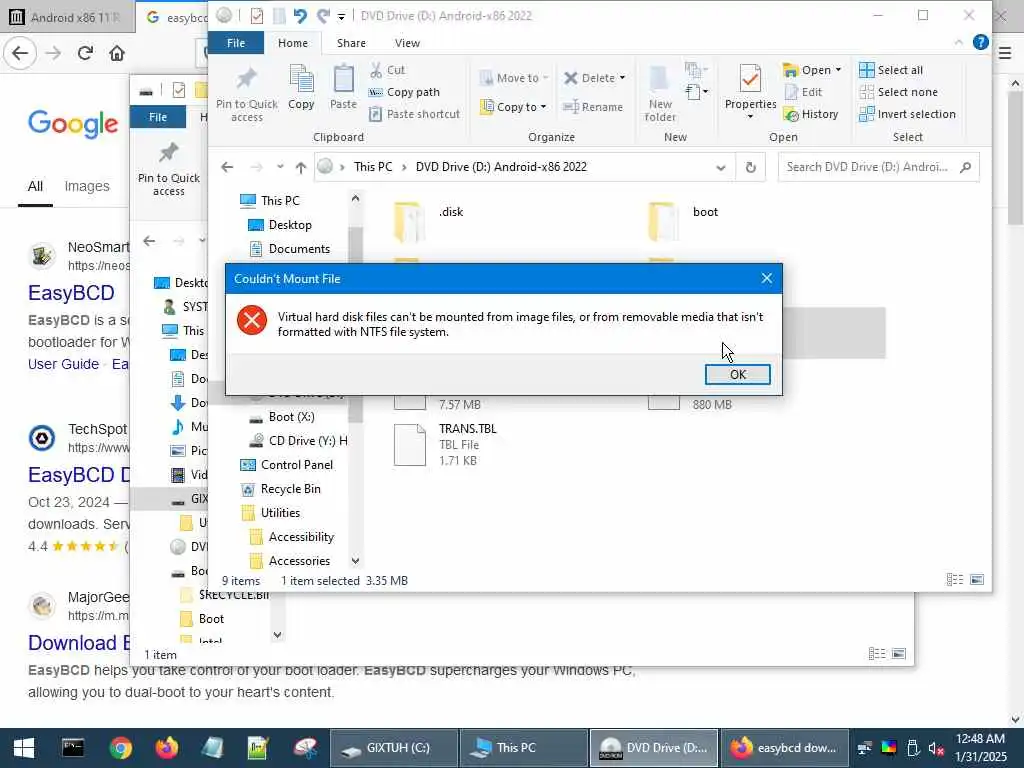Expand the Open dropdown in ribbon
This screenshot has width=1024, height=768.
tap(812, 69)
